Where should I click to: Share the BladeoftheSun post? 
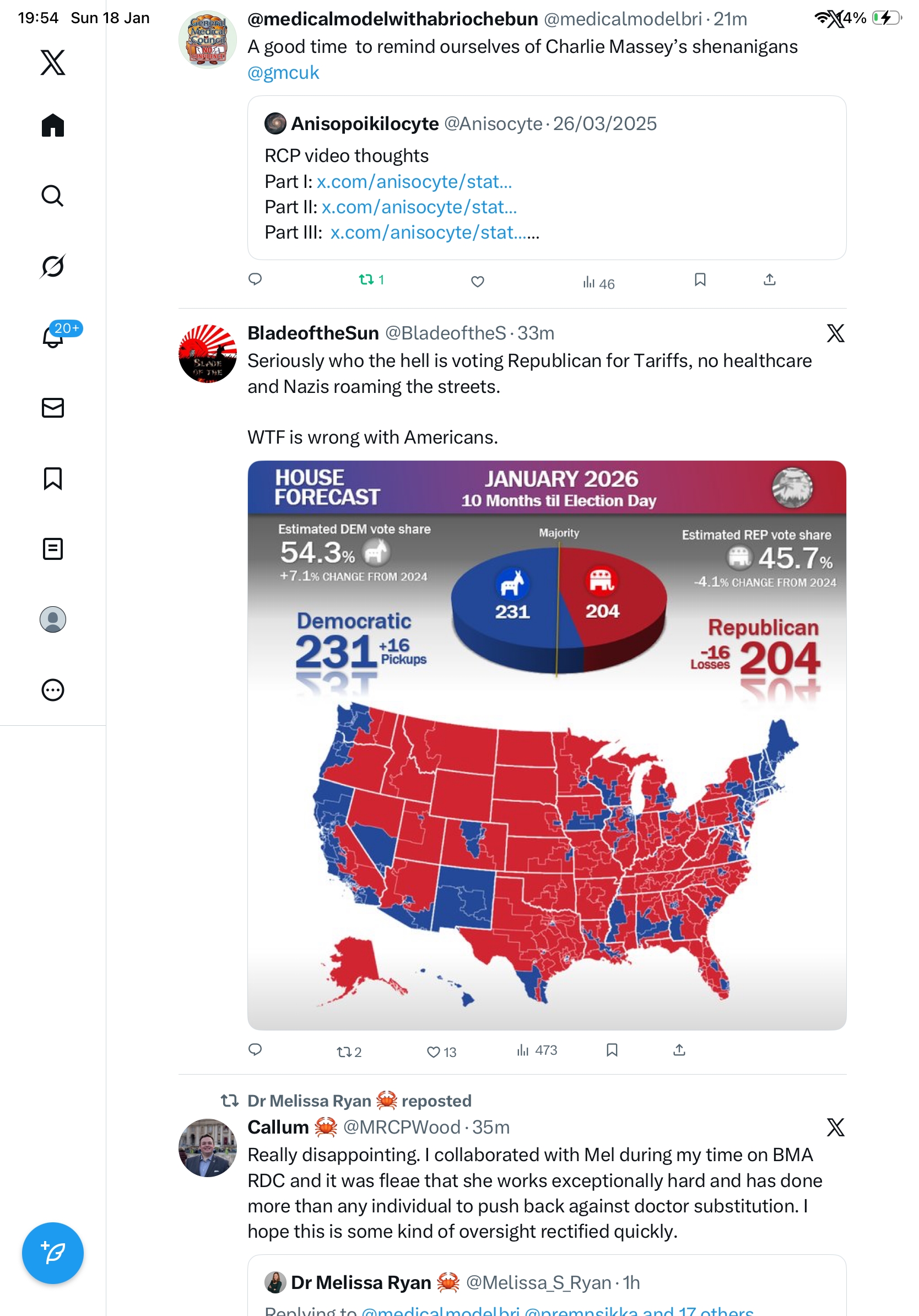[x=679, y=1050]
